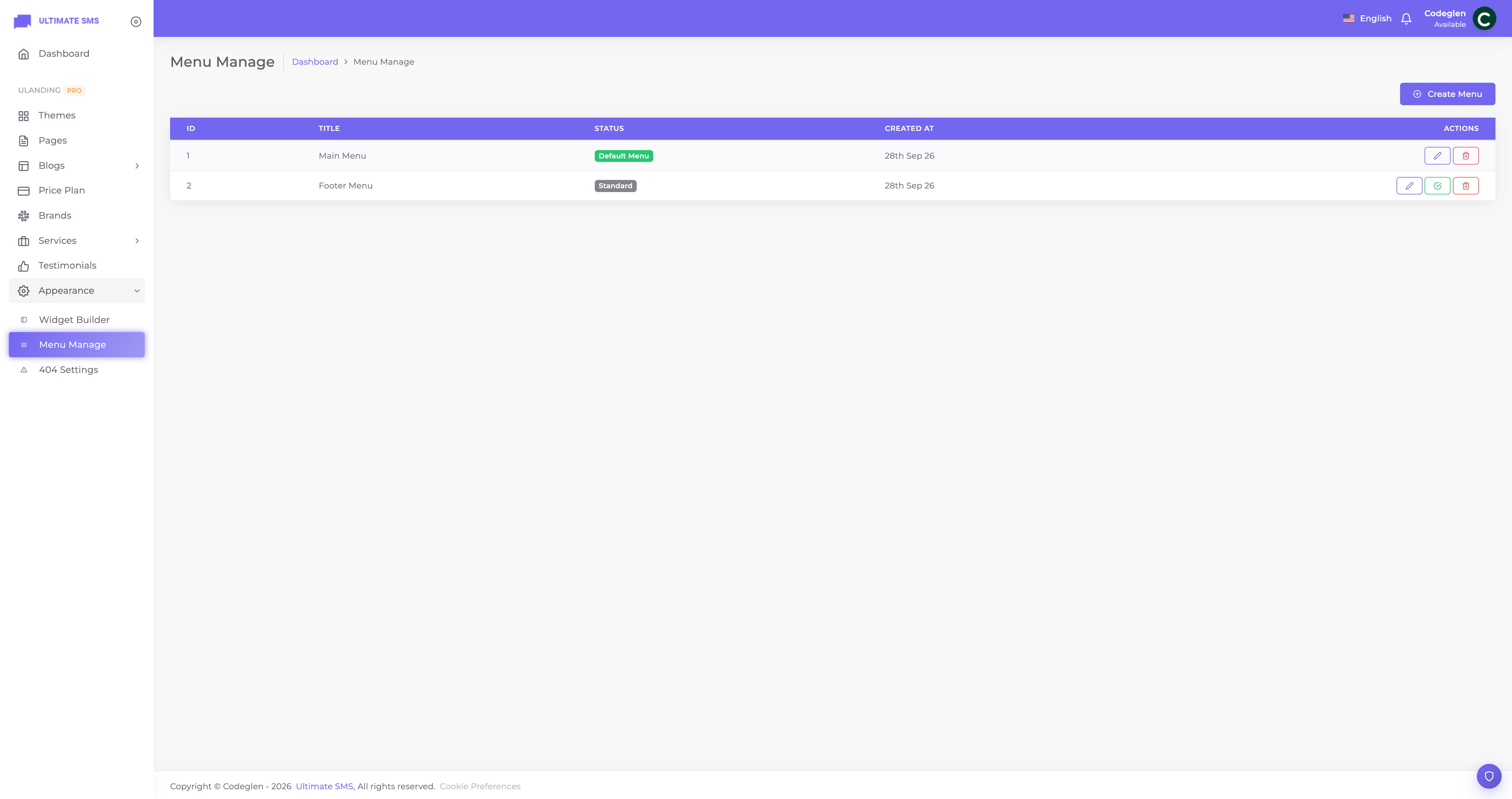Edit the Footer Menu row
The width and height of the screenshot is (1512, 799).
point(1409,186)
